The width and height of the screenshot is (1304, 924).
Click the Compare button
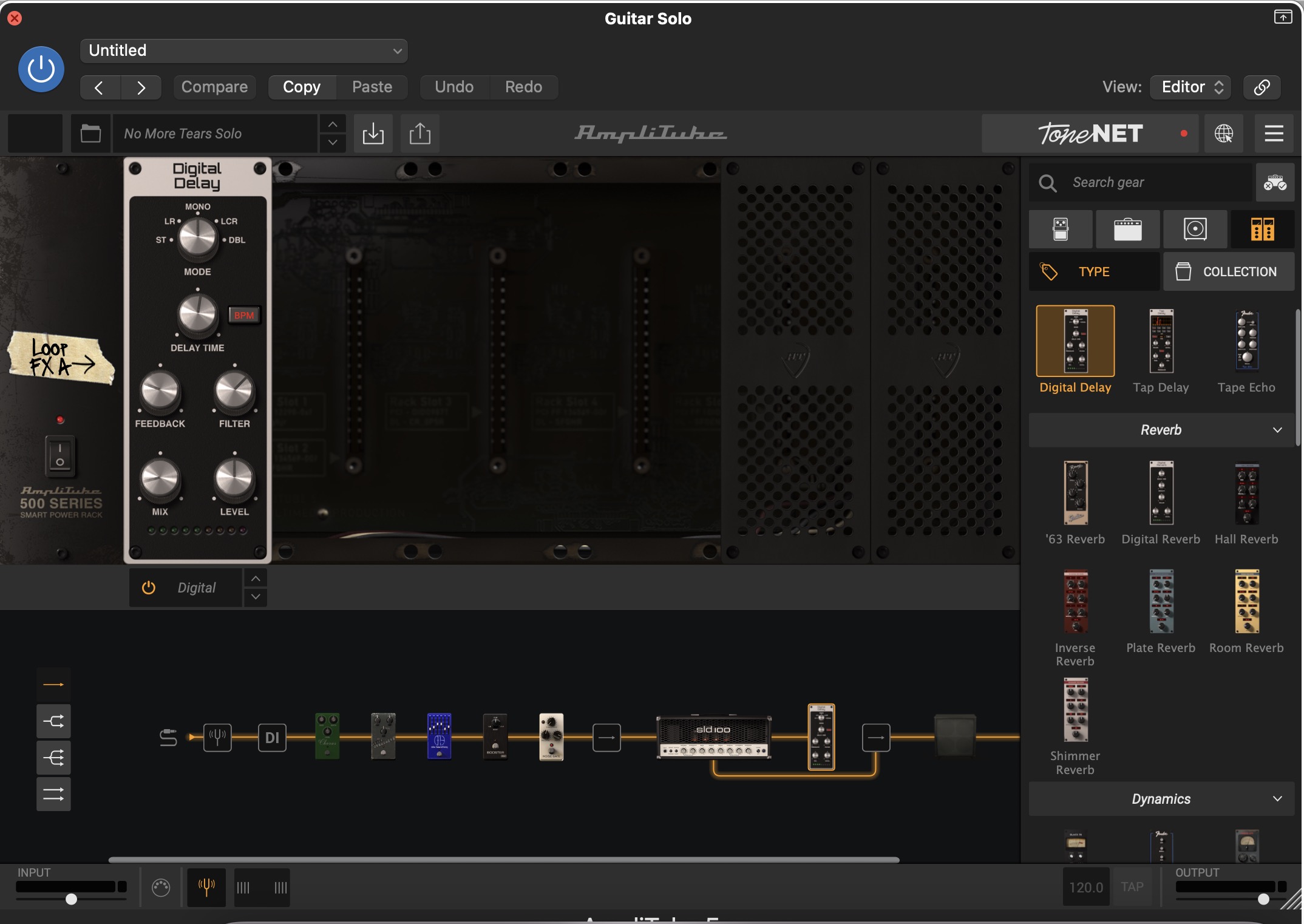tap(214, 87)
